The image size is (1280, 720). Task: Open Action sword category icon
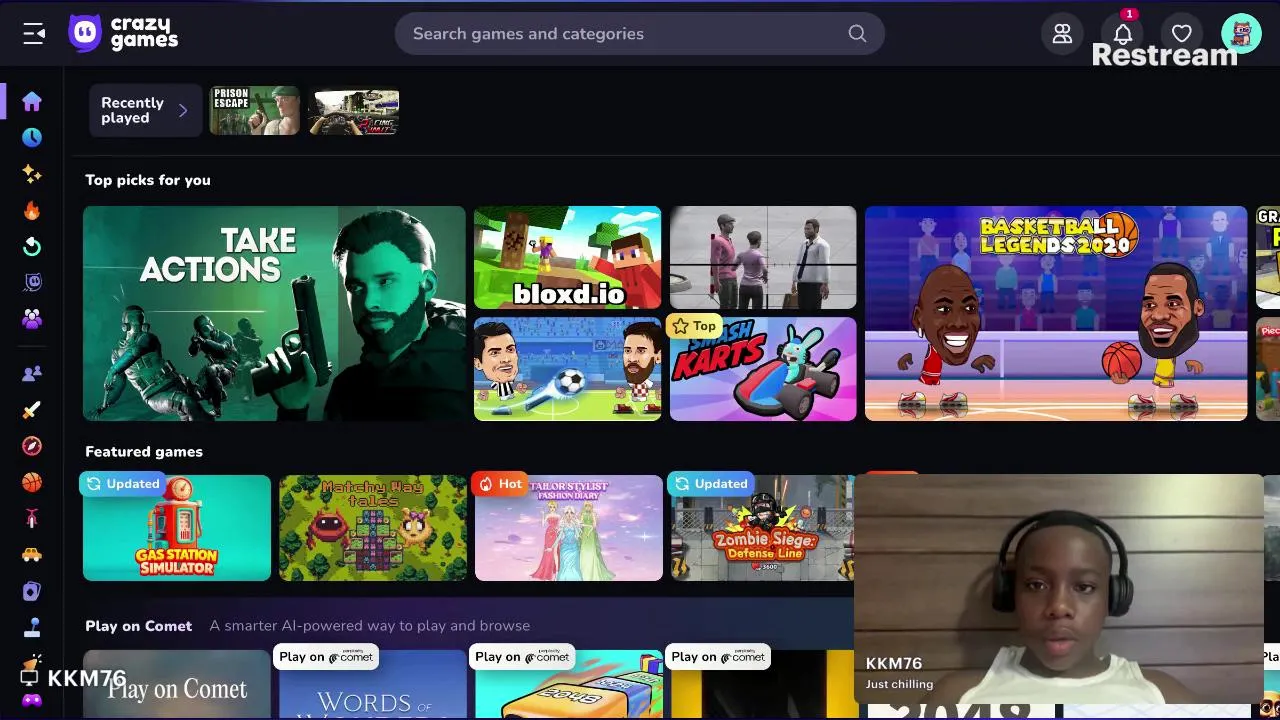32,410
